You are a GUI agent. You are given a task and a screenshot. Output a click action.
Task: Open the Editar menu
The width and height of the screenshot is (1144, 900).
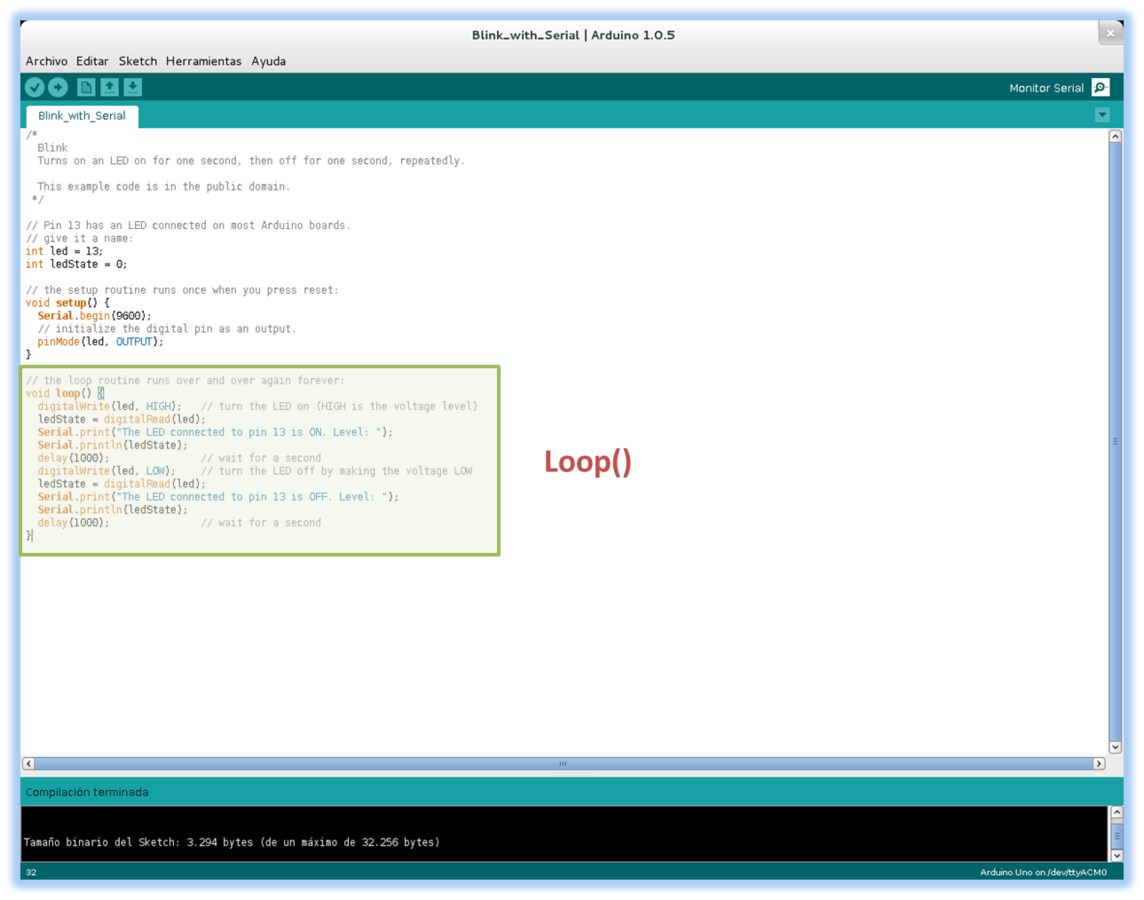click(x=92, y=61)
